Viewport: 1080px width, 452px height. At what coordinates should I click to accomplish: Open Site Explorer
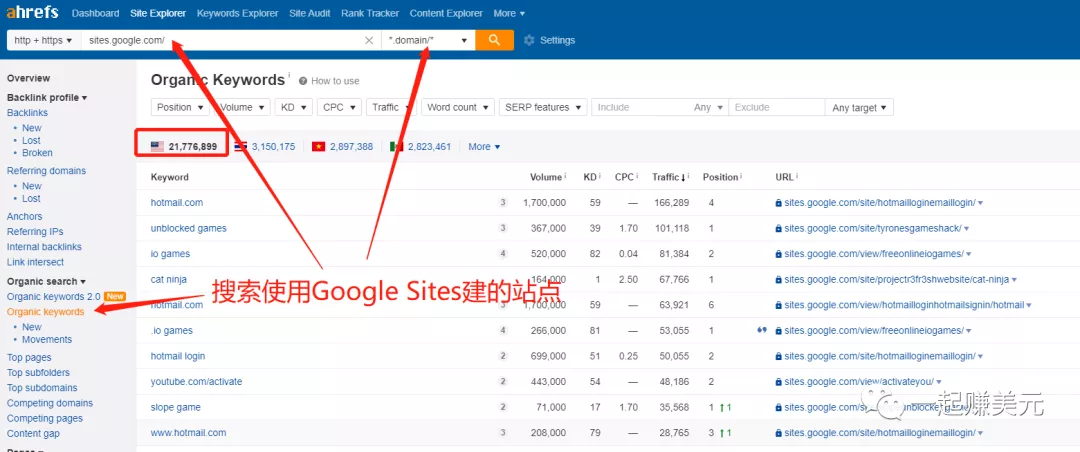[x=158, y=13]
